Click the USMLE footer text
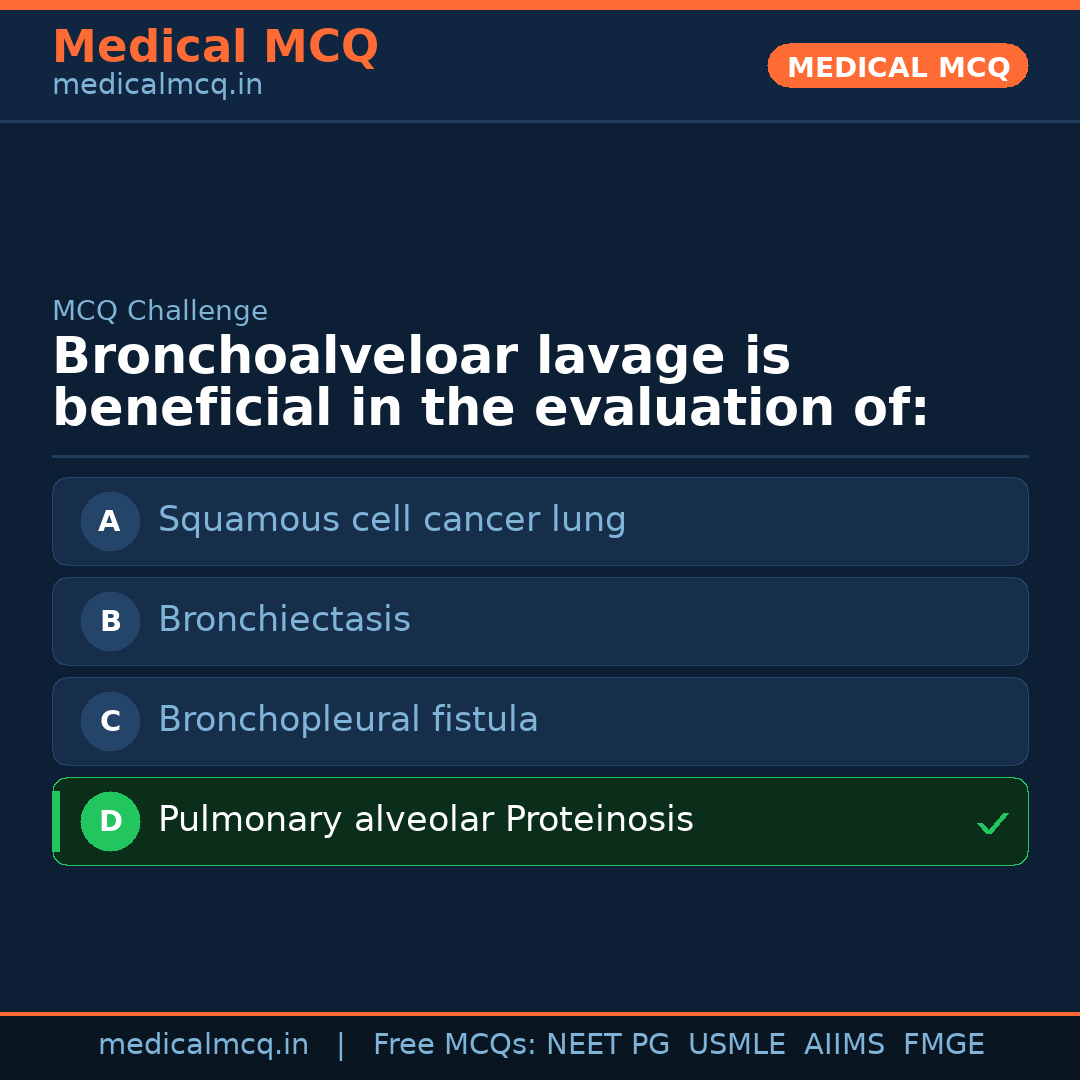This screenshot has width=1080, height=1080. click(x=736, y=1045)
